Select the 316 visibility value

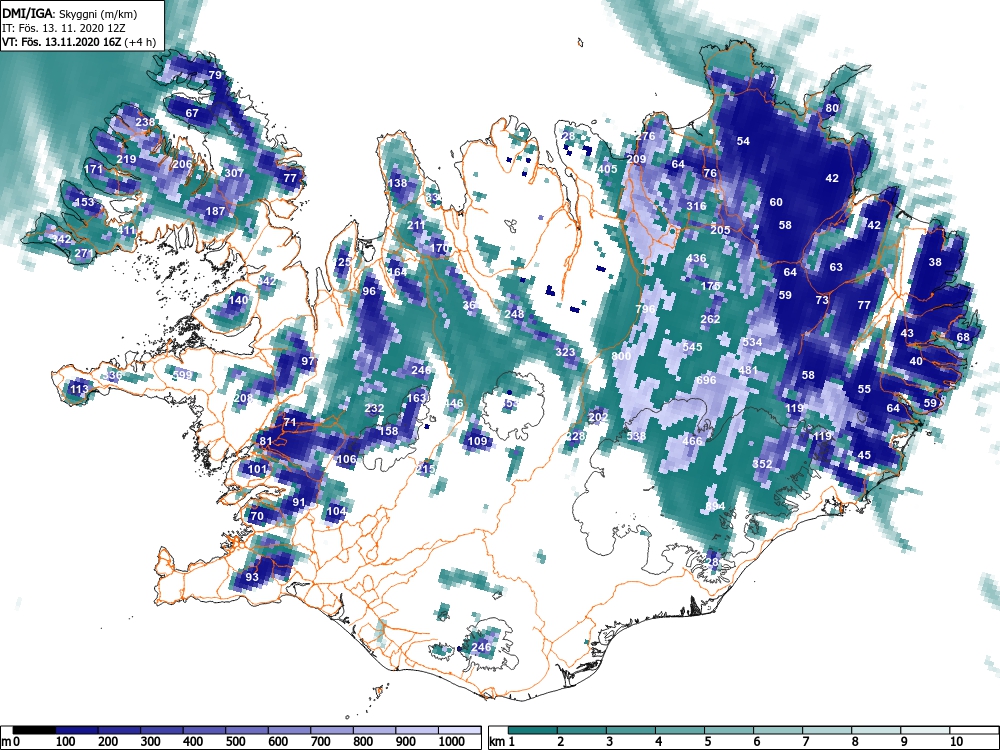696,207
